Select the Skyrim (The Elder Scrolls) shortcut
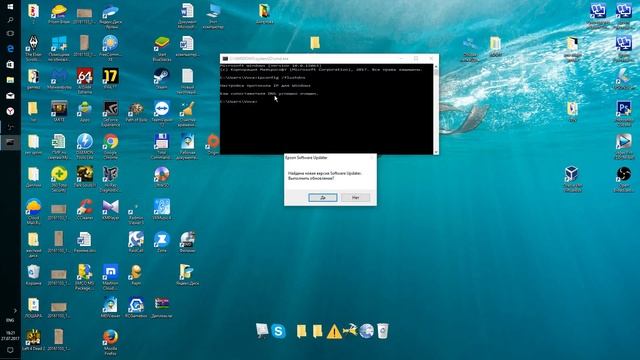 [33, 48]
